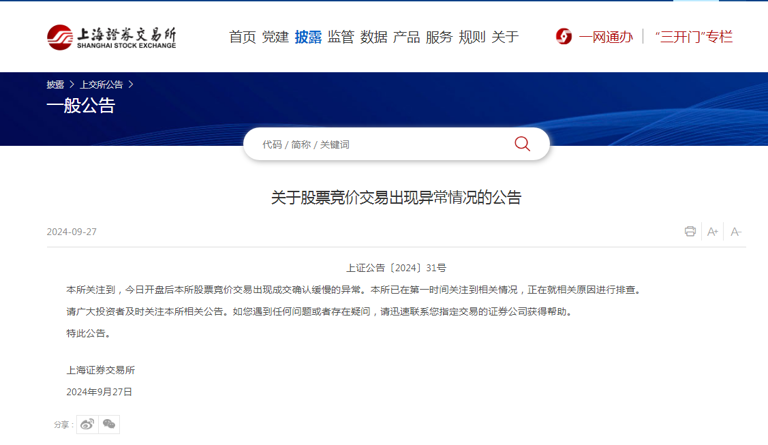The image size is (768, 445).
Task: Open the 一网通办 link
Action: pos(606,37)
